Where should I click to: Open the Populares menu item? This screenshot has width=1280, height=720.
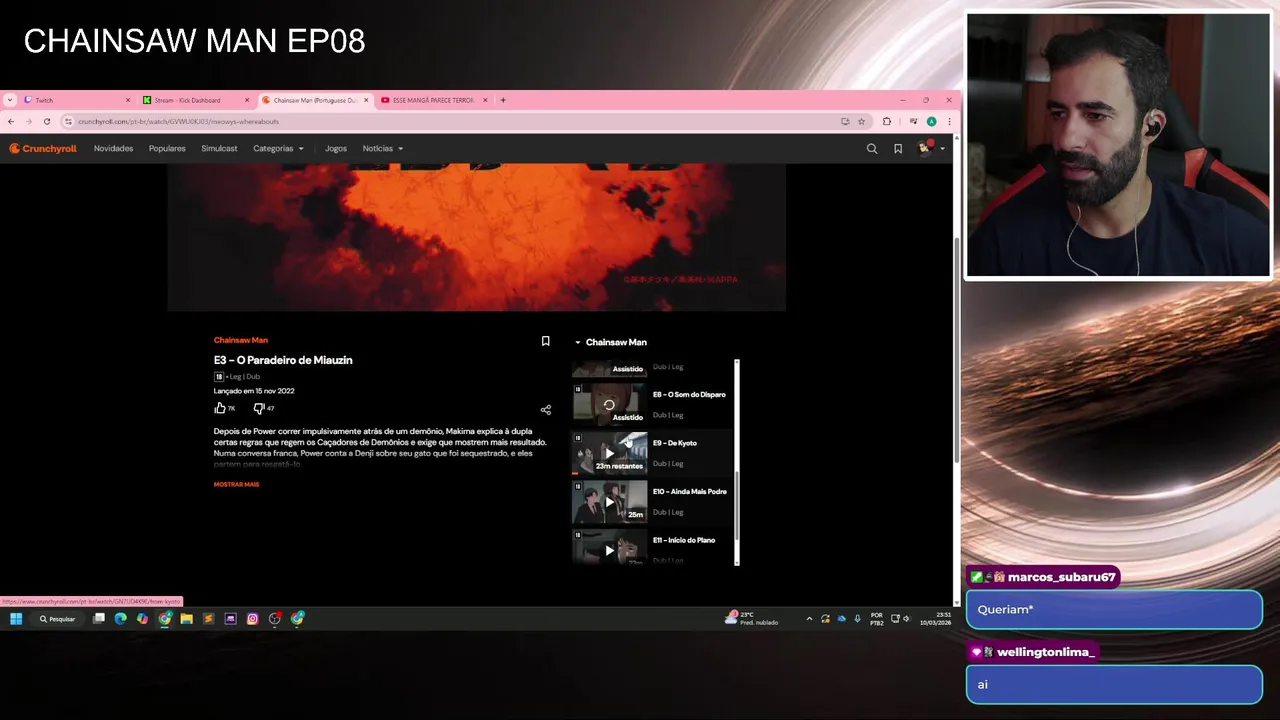[x=167, y=148]
